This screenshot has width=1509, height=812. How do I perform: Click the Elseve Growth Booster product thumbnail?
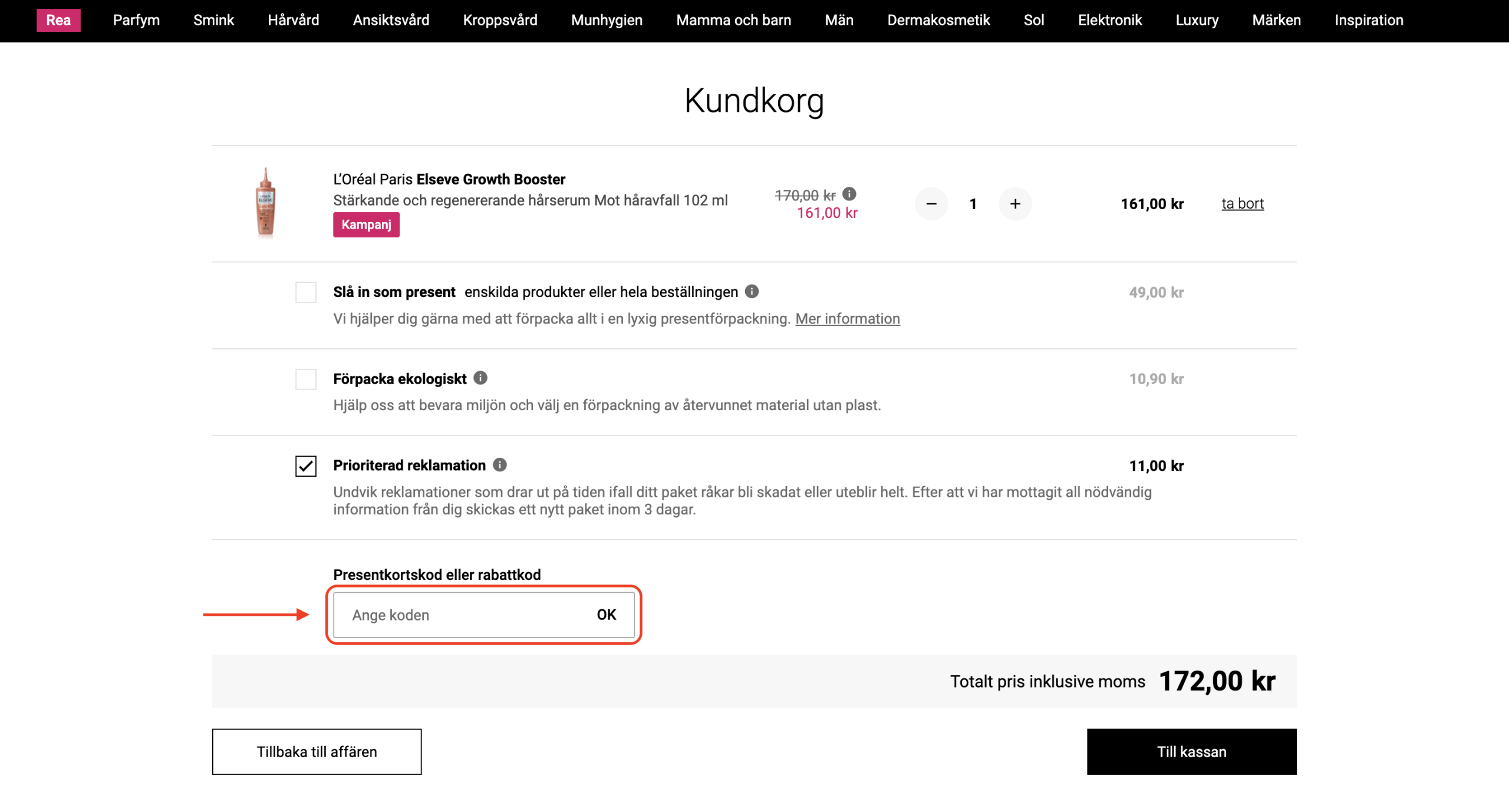pyautogui.click(x=266, y=203)
